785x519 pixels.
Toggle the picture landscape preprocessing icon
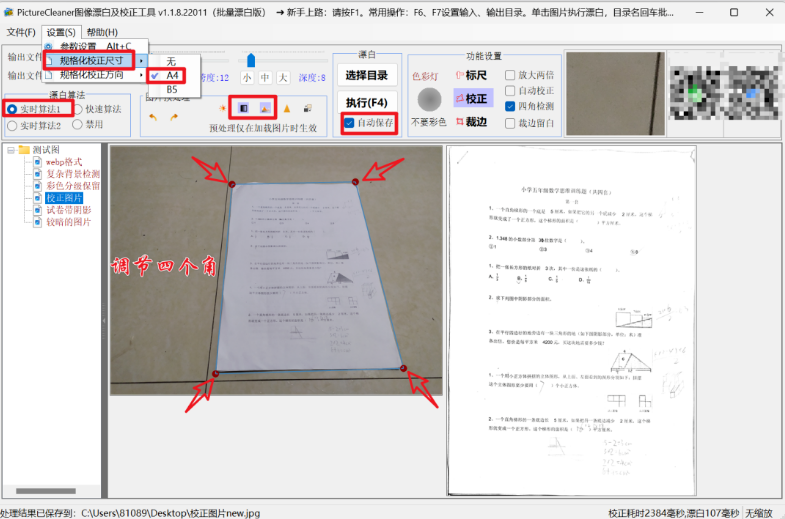click(x=265, y=108)
